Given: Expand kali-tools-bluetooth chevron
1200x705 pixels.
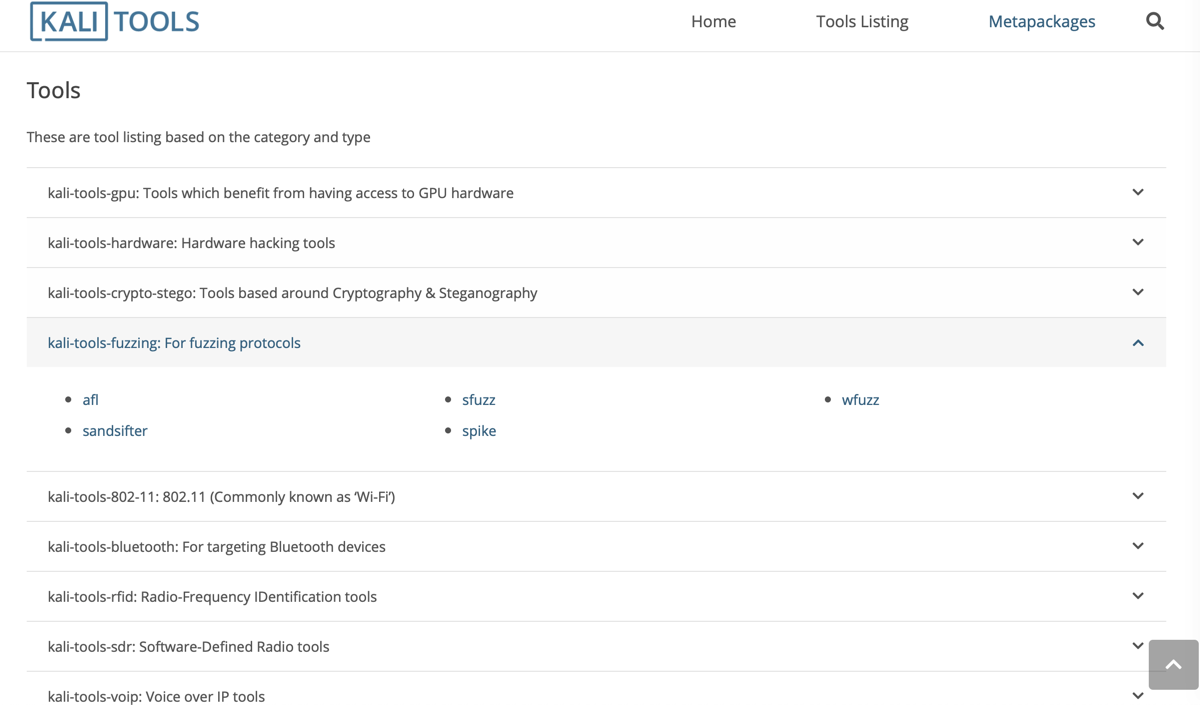Looking at the screenshot, I should pos(1138,546).
